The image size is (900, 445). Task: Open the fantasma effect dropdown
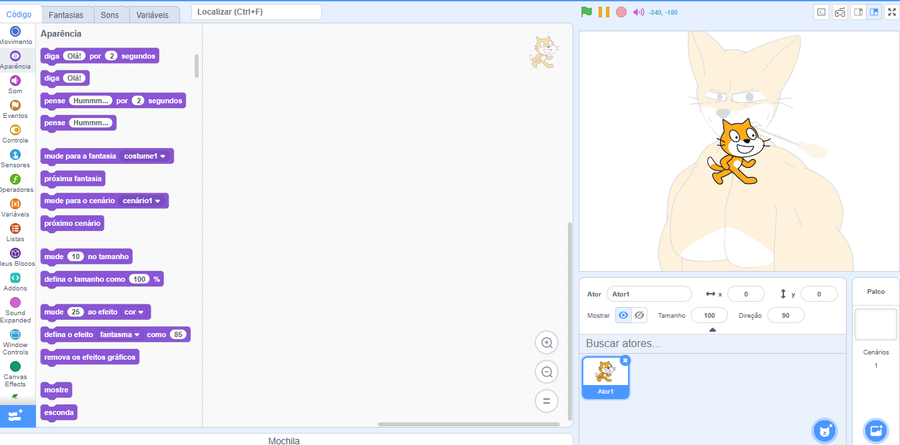[119, 335]
